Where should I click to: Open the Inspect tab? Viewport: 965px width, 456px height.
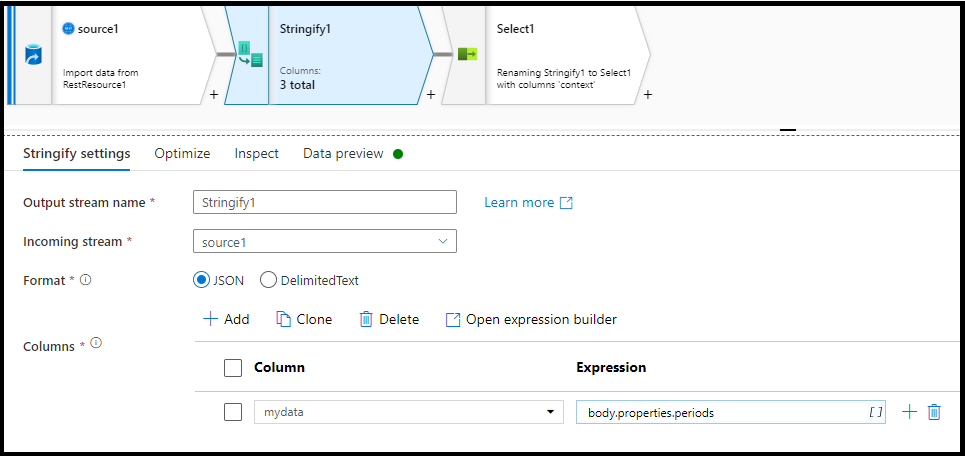(x=257, y=154)
